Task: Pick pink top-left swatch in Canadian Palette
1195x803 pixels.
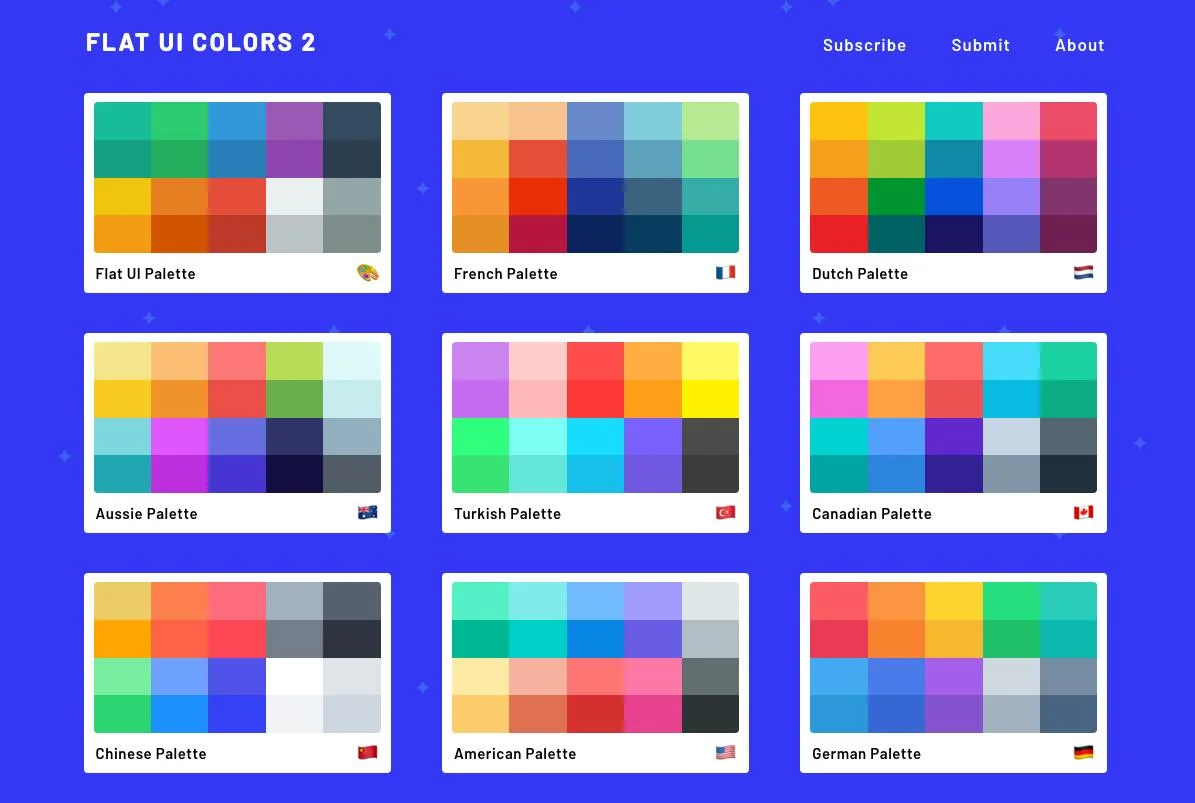Action: point(839,360)
